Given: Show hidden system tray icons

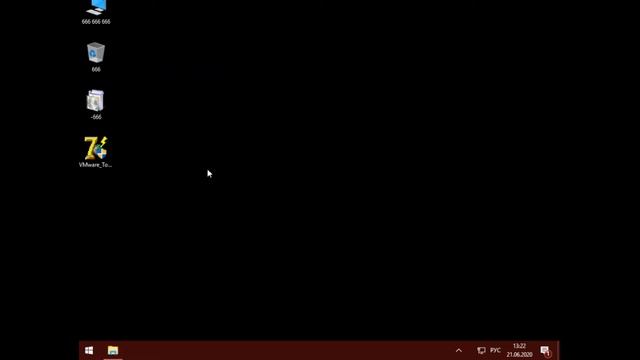Looking at the screenshot, I should tap(459, 351).
